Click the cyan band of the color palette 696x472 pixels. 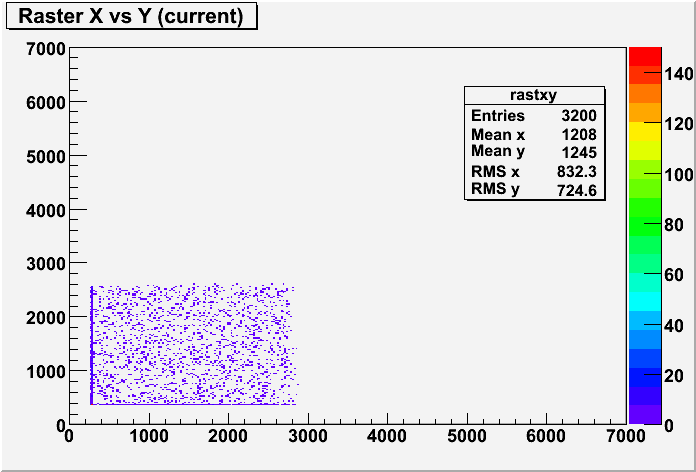645,301
